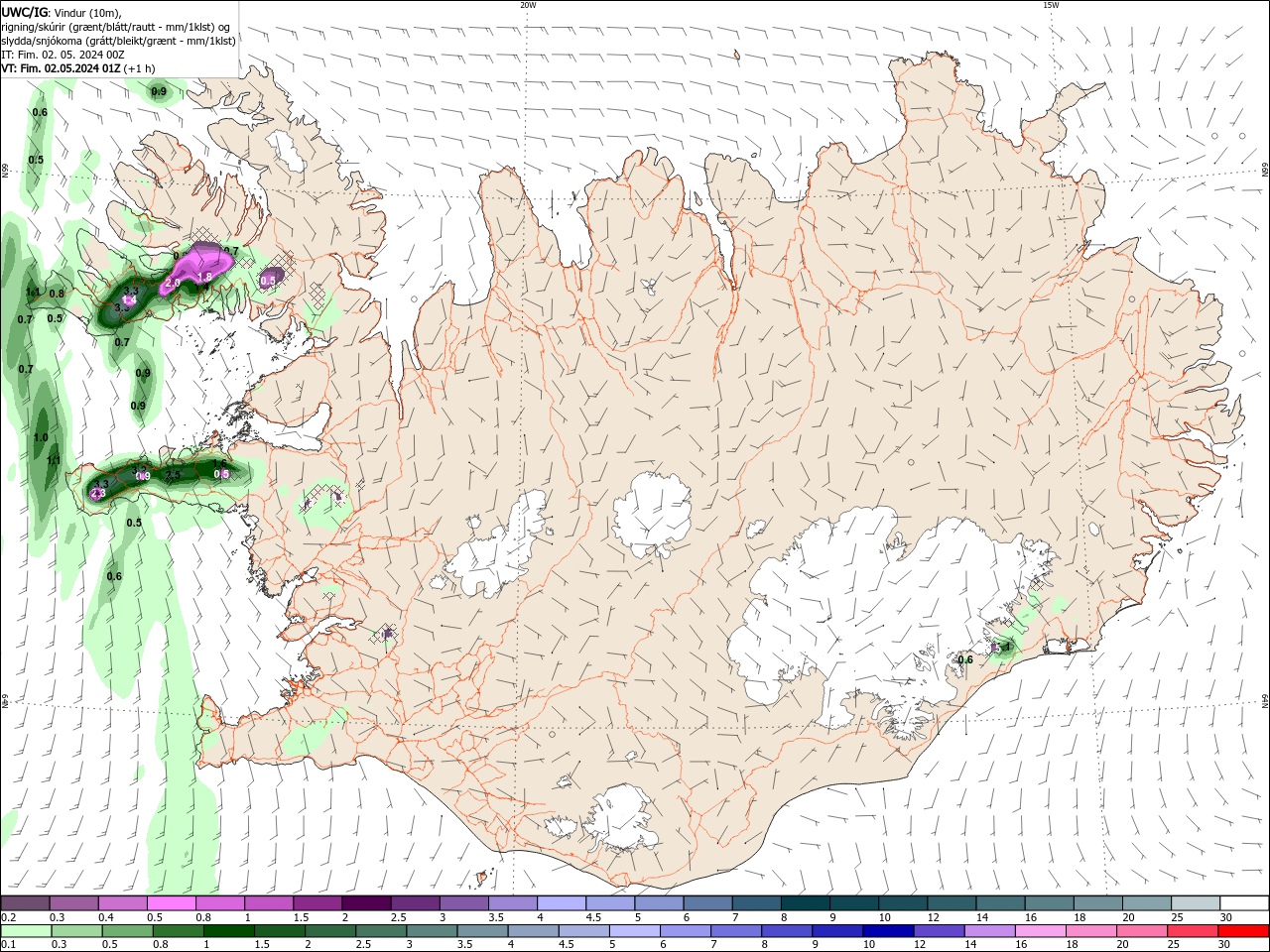Pick the violet 3 swatch in upper legend
Viewport: 1270px width, 952px height.
462,903
